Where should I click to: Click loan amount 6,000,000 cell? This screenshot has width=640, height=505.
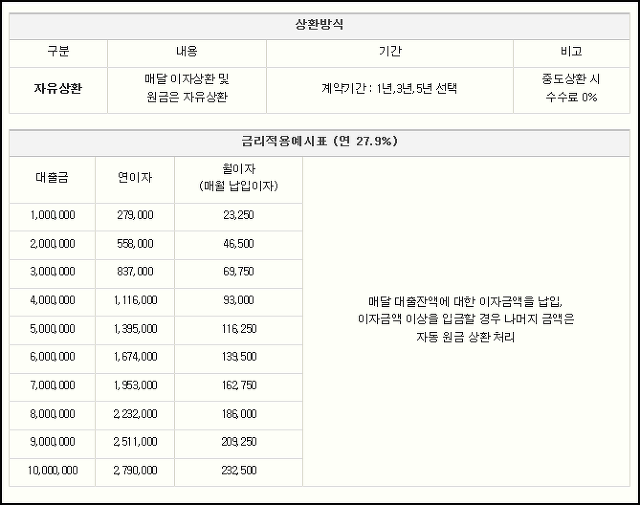52,359
